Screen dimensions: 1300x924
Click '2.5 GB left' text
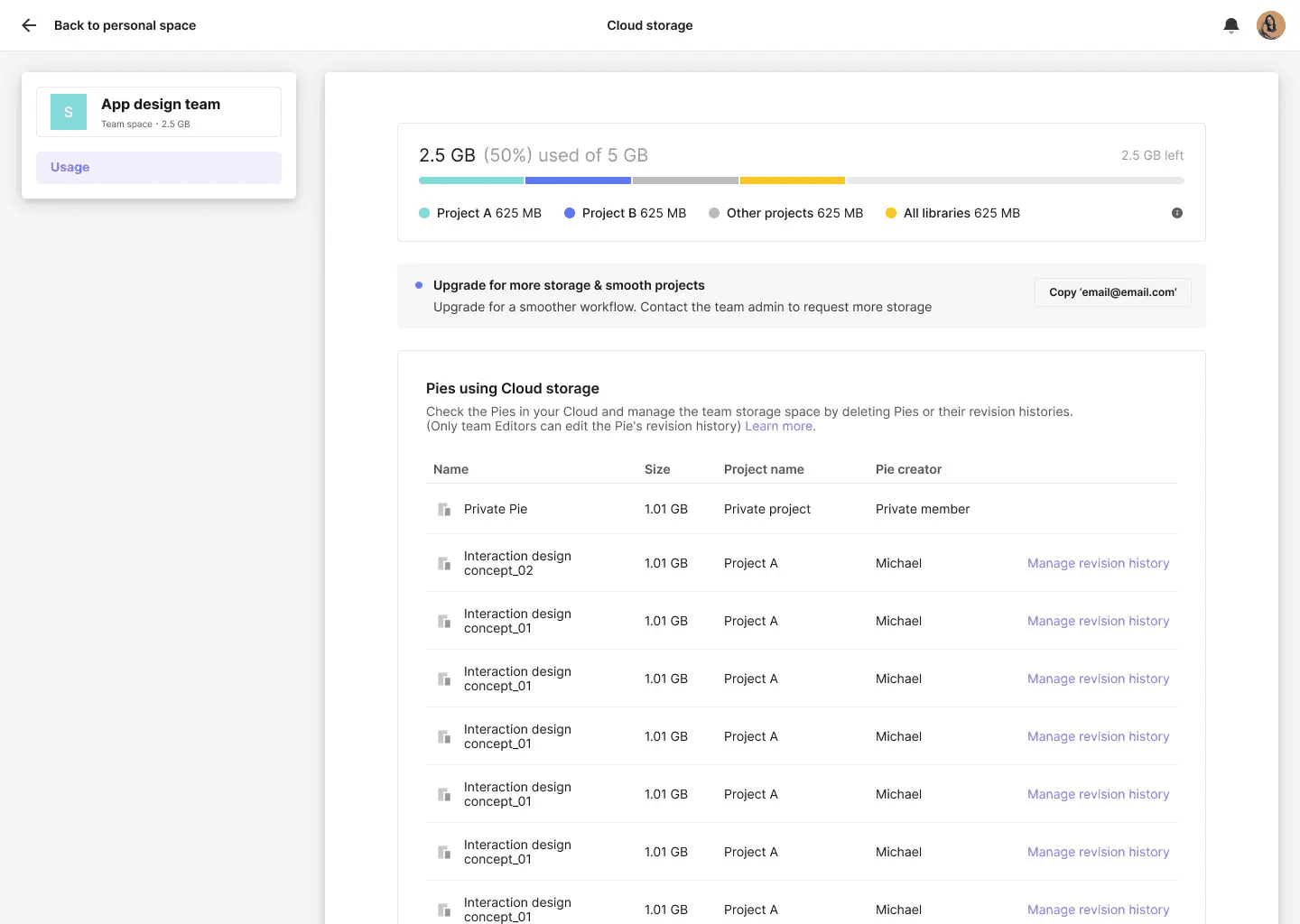1152,155
